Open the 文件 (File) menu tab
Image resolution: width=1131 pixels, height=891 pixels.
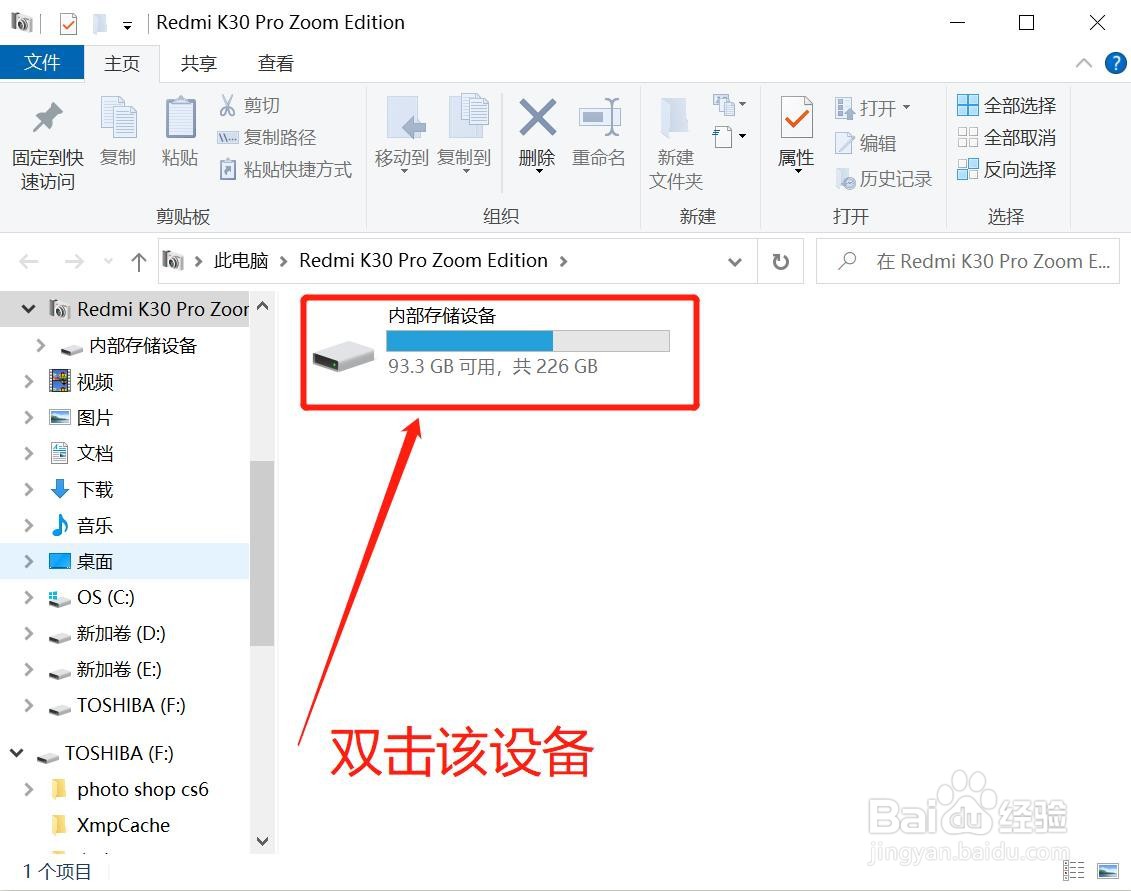[42, 63]
